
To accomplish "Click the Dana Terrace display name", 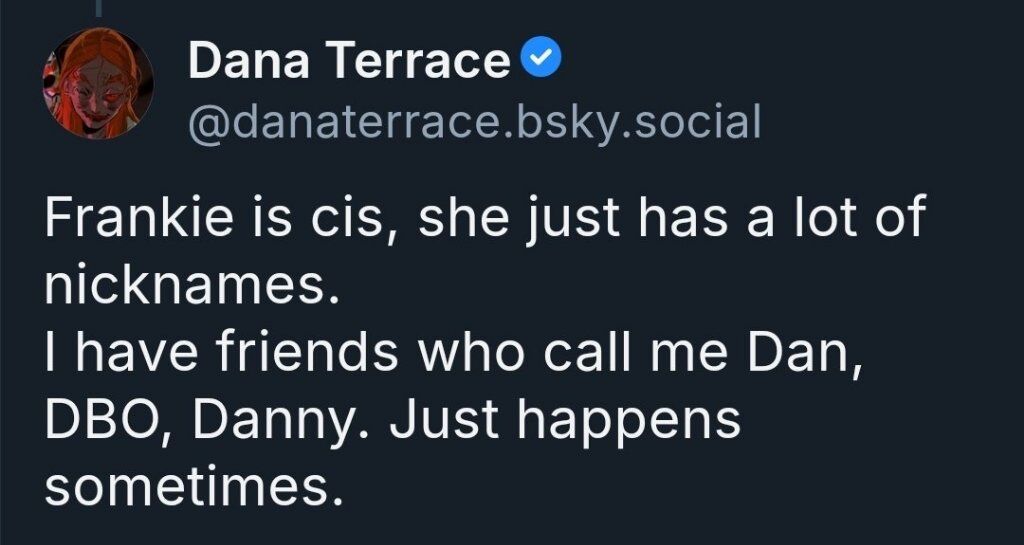I will point(348,63).
